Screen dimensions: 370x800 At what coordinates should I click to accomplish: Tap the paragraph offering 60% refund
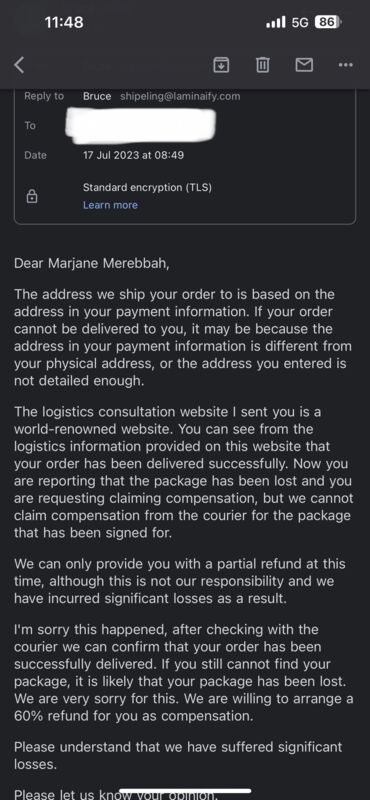pos(184,673)
